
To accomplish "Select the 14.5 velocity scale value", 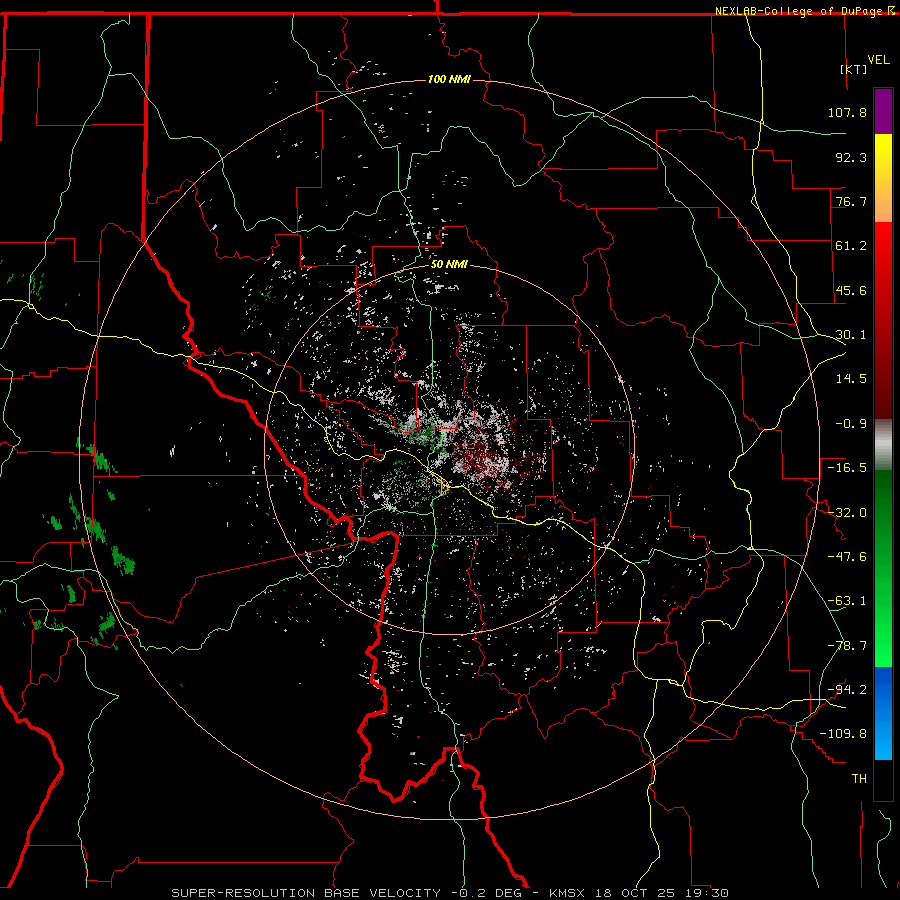I will click(851, 379).
